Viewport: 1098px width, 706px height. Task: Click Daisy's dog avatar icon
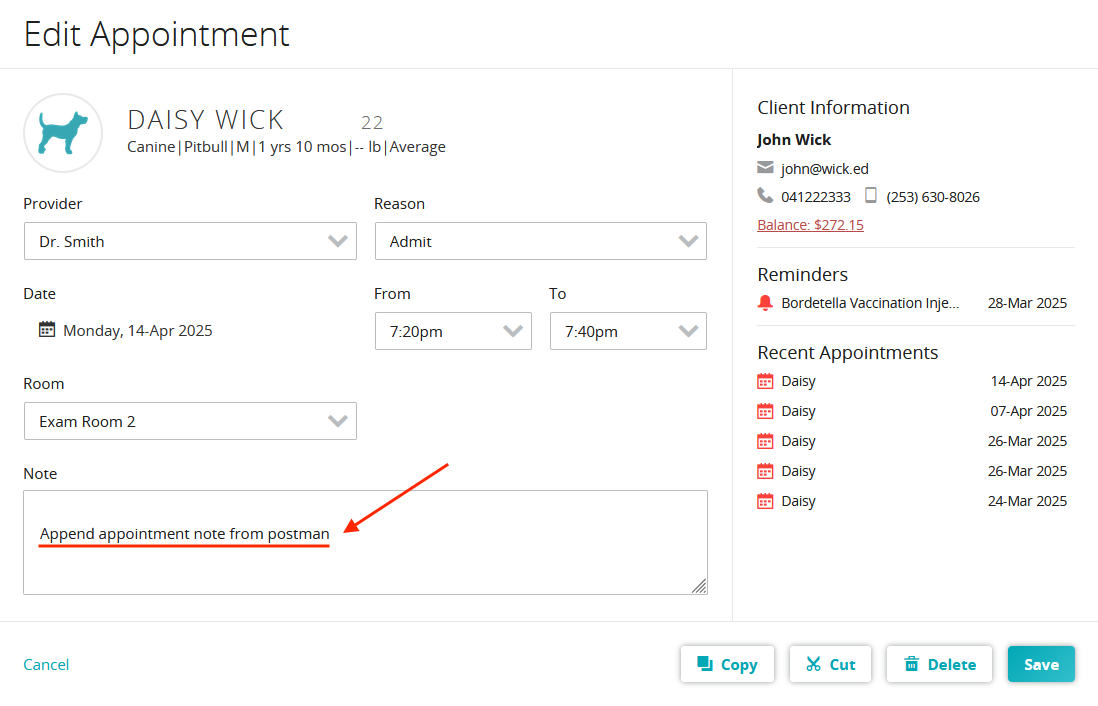pos(63,133)
